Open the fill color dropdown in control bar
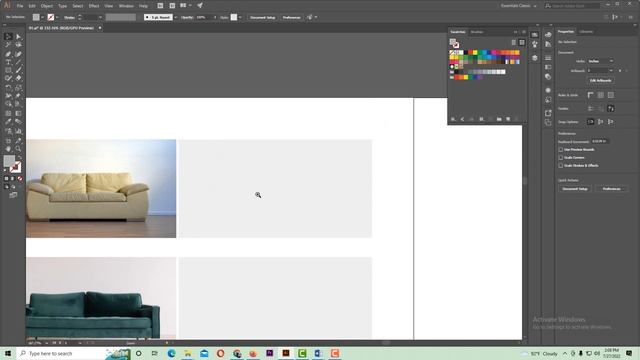This screenshot has width=640, height=360. tap(42, 17)
